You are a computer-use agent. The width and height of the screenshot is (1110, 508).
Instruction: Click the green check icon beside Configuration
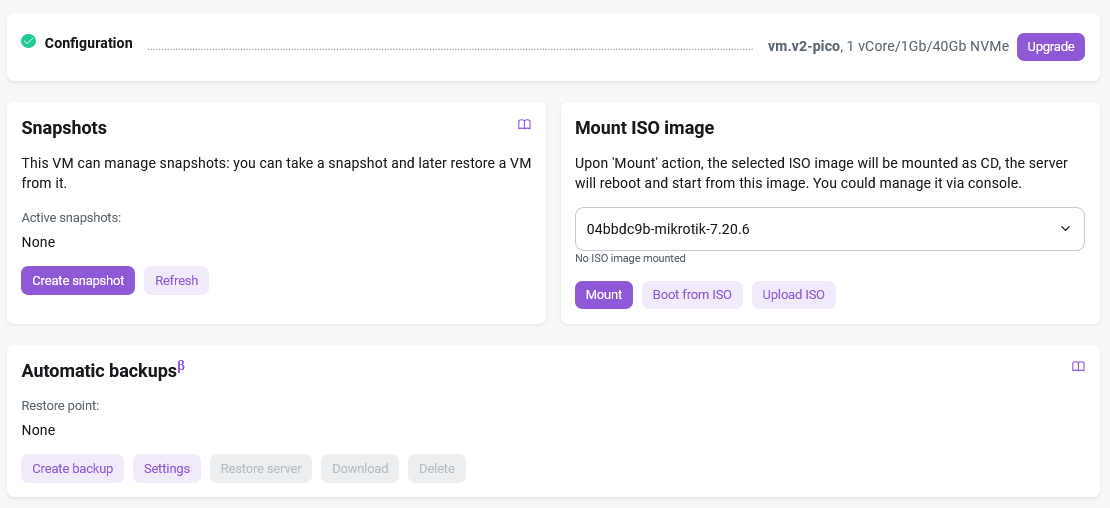29,42
